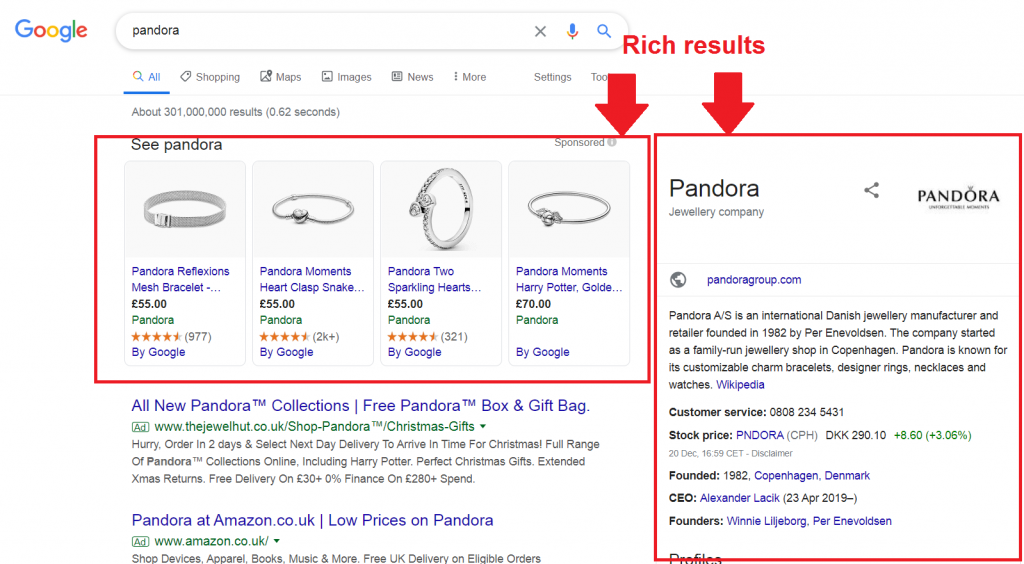Click the globe icon beside pandoragroup.com
This screenshot has height=564, width=1024.
point(678,280)
